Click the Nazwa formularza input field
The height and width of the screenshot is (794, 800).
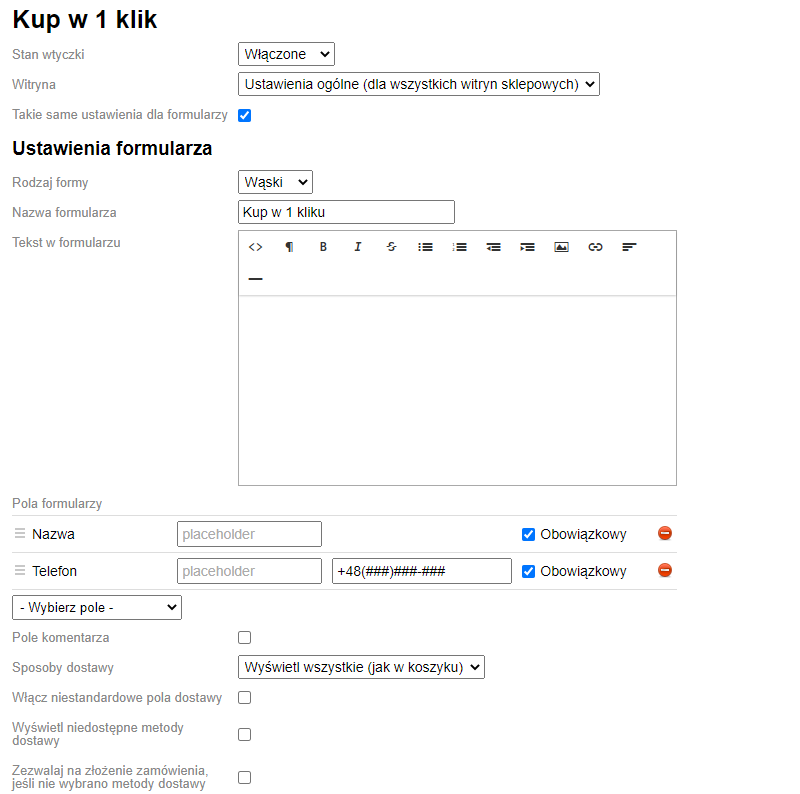pos(346,212)
